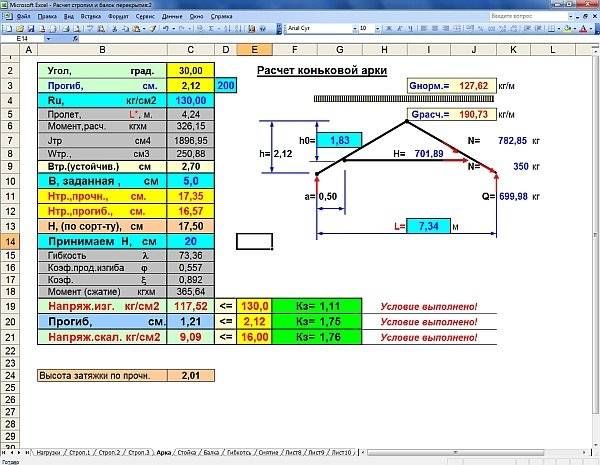
Task: Click Merge and Center icon
Action: tap(458, 29)
